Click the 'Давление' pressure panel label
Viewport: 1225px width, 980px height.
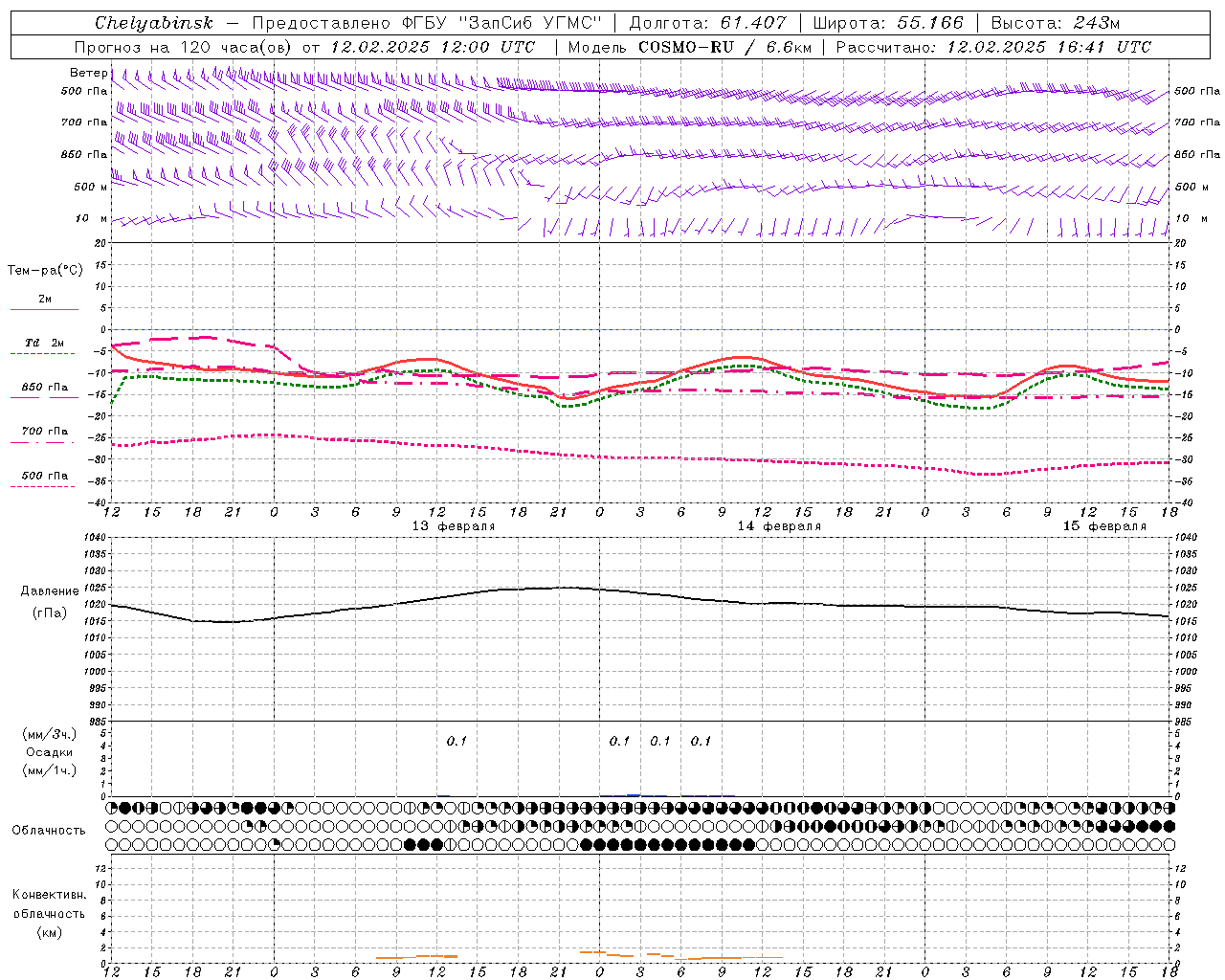[50, 591]
